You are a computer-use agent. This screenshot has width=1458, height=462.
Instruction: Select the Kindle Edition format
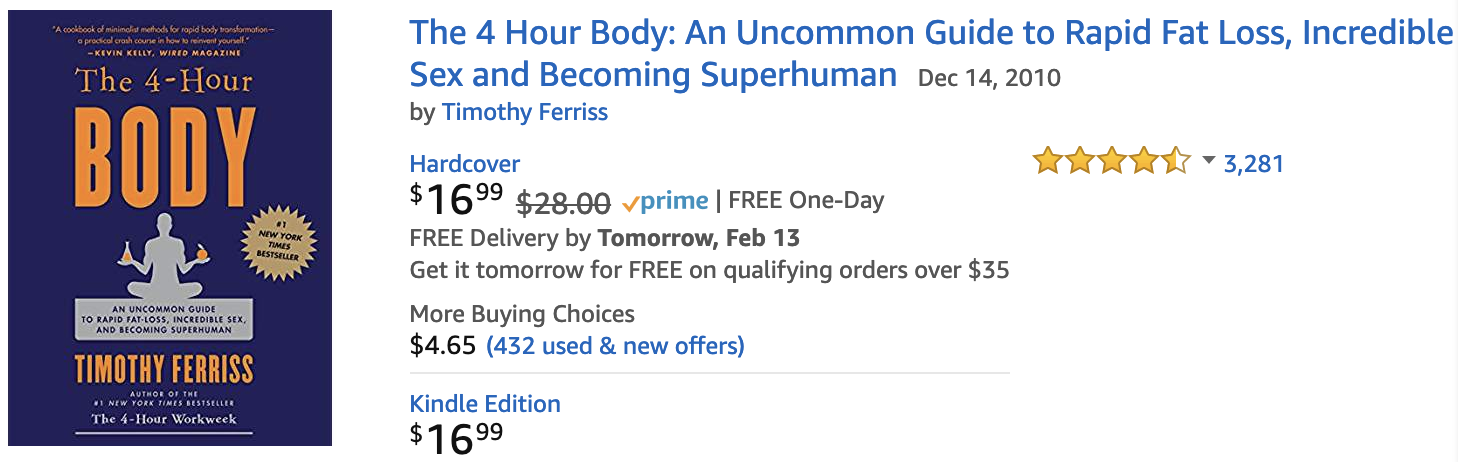tap(485, 404)
